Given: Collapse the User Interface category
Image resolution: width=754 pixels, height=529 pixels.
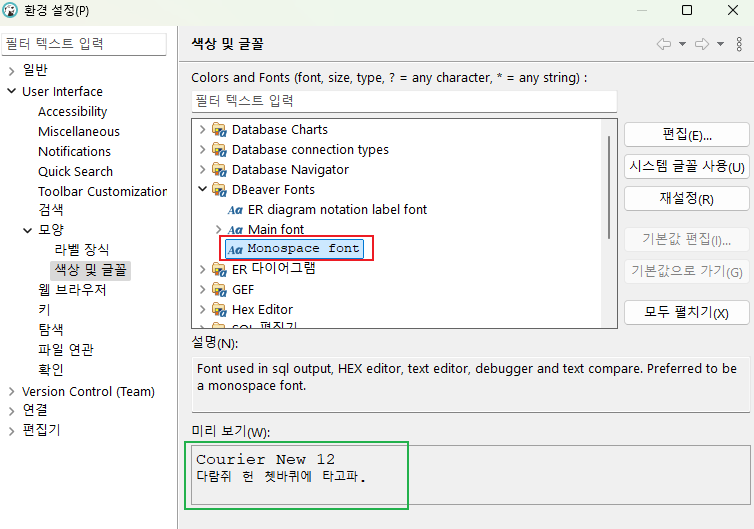Looking at the screenshot, I should pyautogui.click(x=12, y=91).
